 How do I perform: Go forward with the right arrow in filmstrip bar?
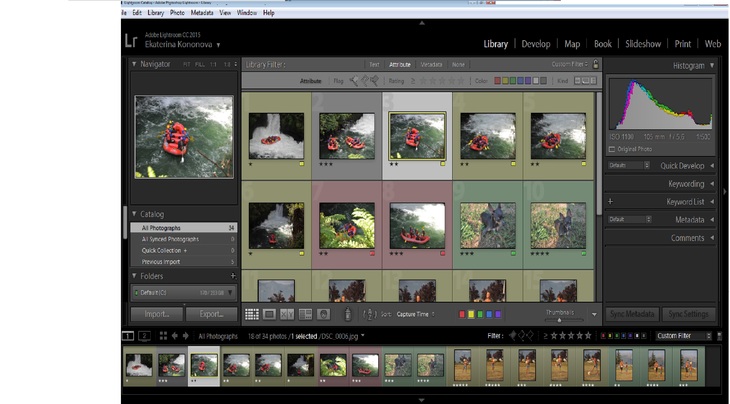click(x=185, y=336)
